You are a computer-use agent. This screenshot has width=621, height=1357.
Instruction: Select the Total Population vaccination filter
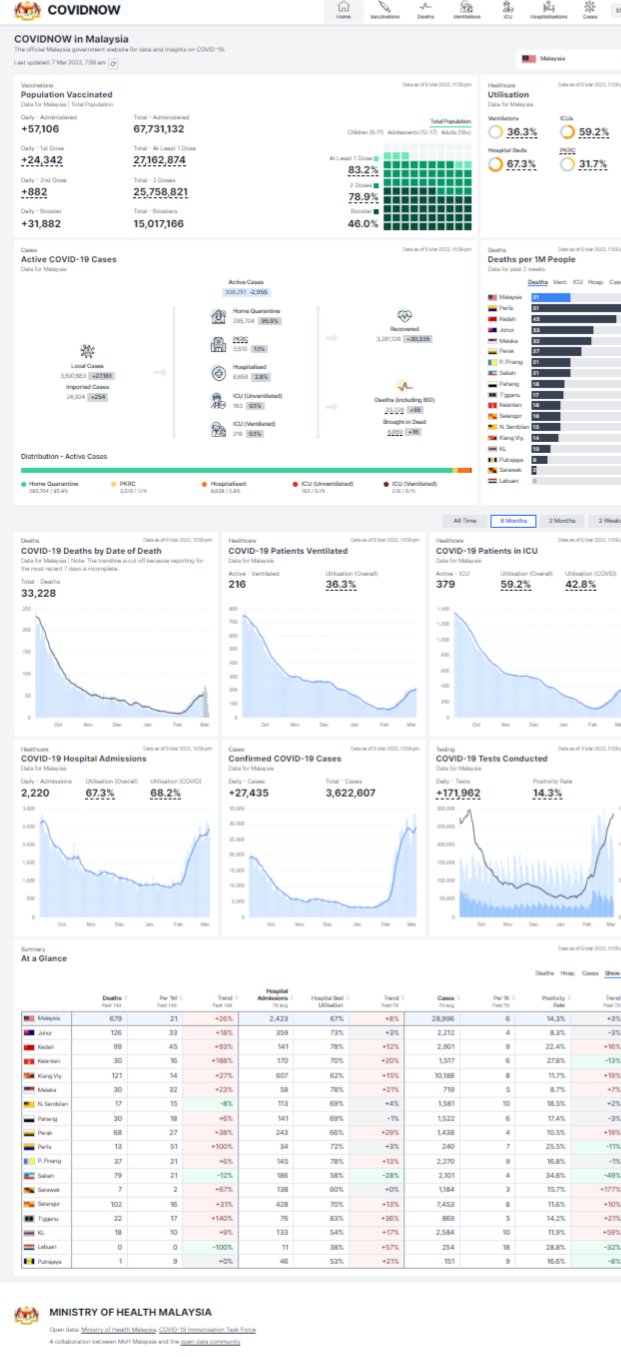pos(450,121)
